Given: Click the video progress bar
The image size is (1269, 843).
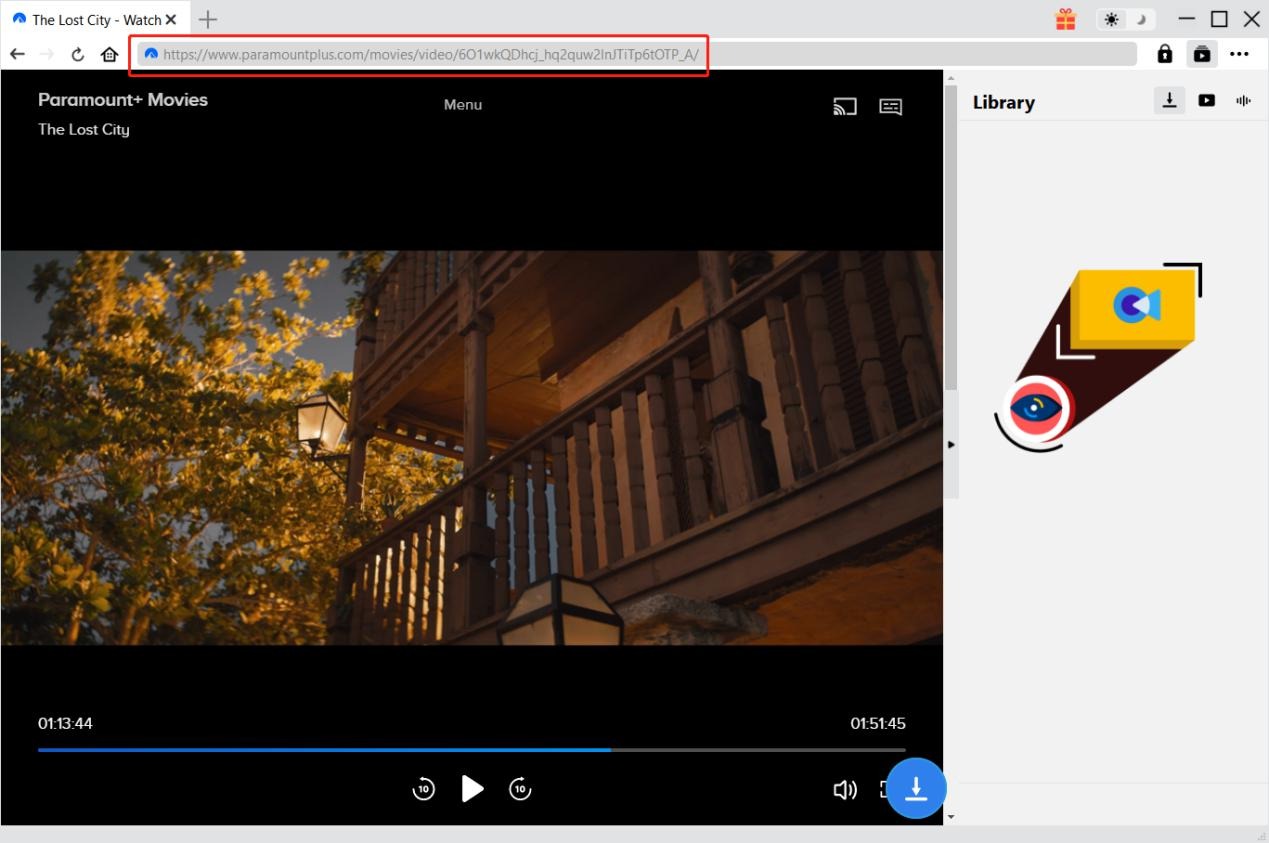Looking at the screenshot, I should click(x=470, y=749).
